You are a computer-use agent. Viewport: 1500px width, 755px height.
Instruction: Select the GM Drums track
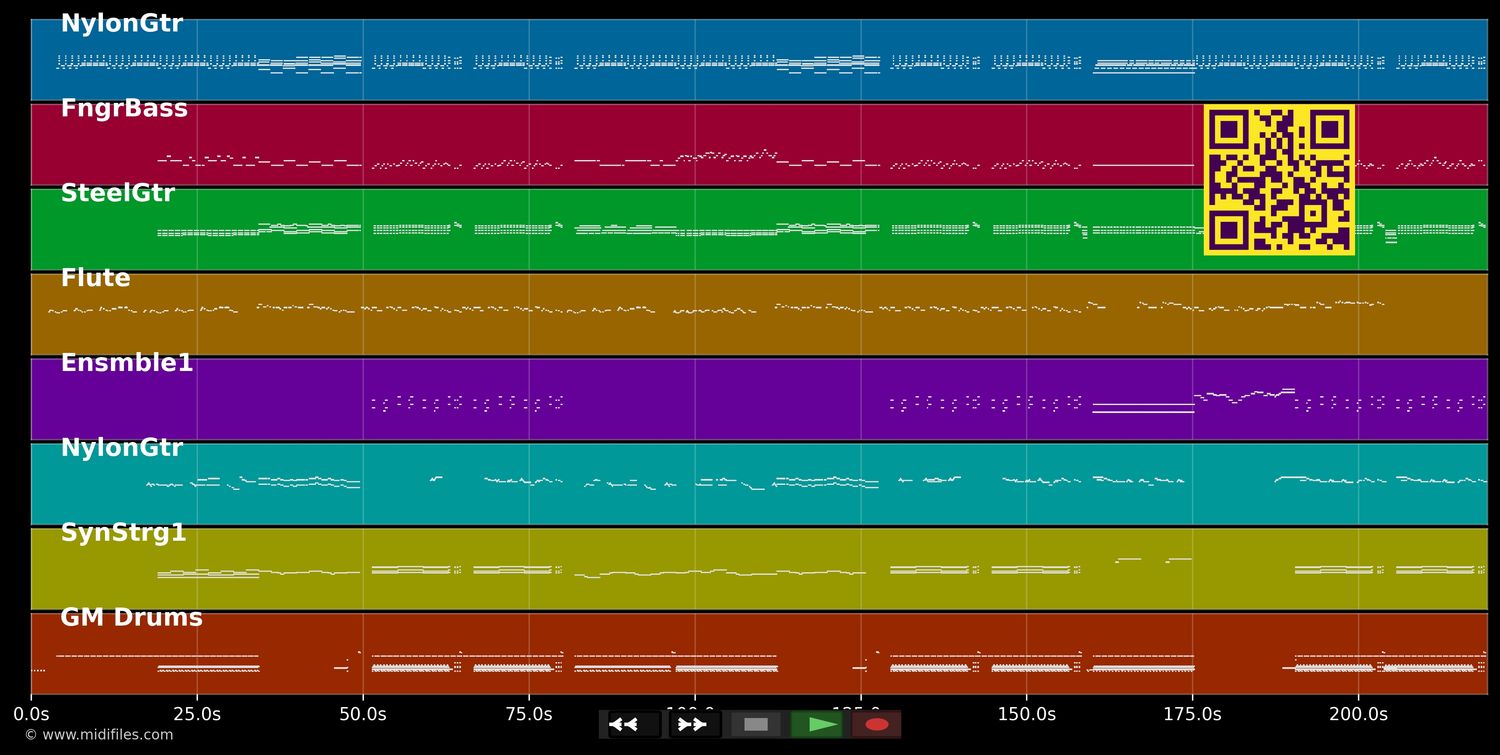[128, 617]
